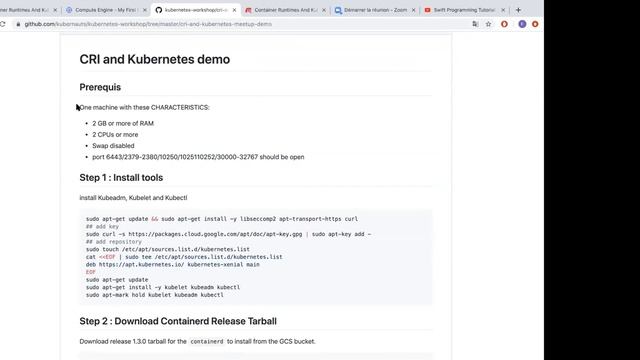Image resolution: width=640 pixels, height=360 pixels.
Task: Click Step 2 : Download Containerd Release Tarball
Action: click(x=178, y=321)
